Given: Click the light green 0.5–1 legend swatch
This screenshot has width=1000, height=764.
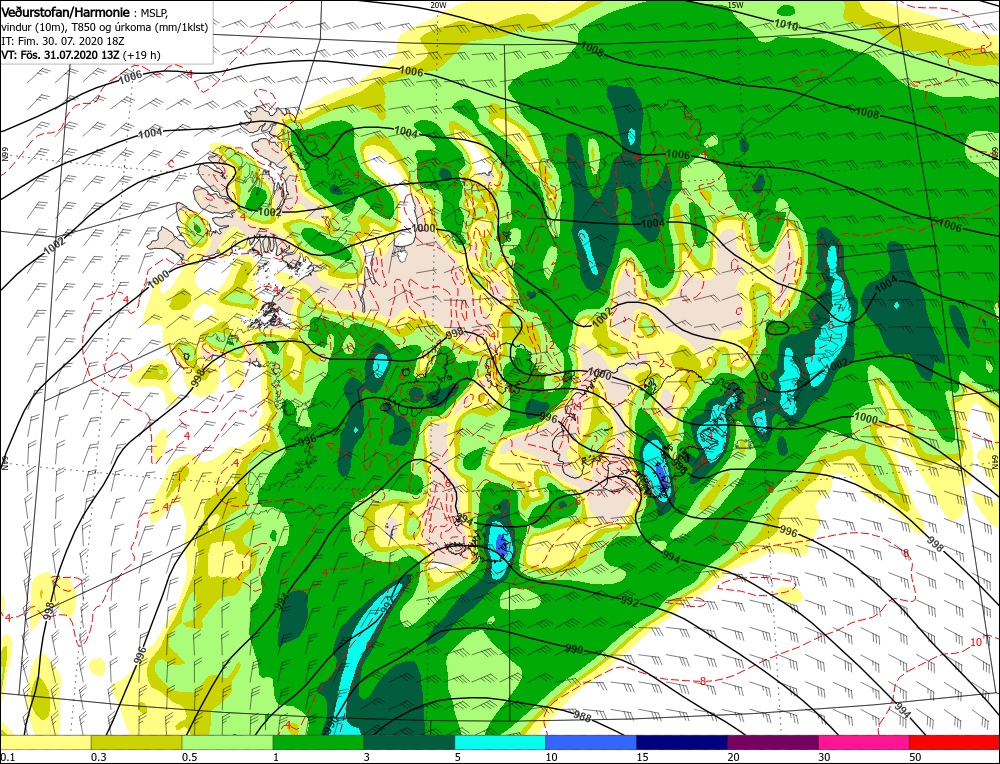Looking at the screenshot, I should click(227, 742).
